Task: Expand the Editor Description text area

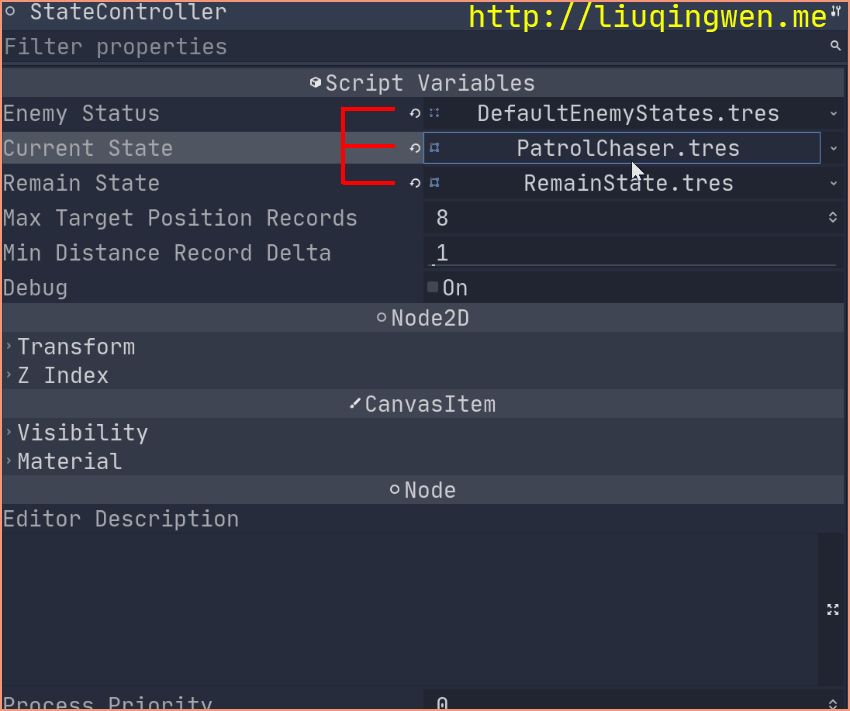Action: coord(833,609)
